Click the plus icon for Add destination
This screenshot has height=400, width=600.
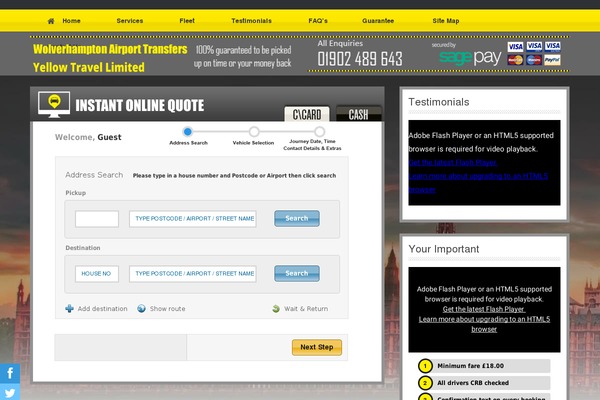(x=69, y=309)
